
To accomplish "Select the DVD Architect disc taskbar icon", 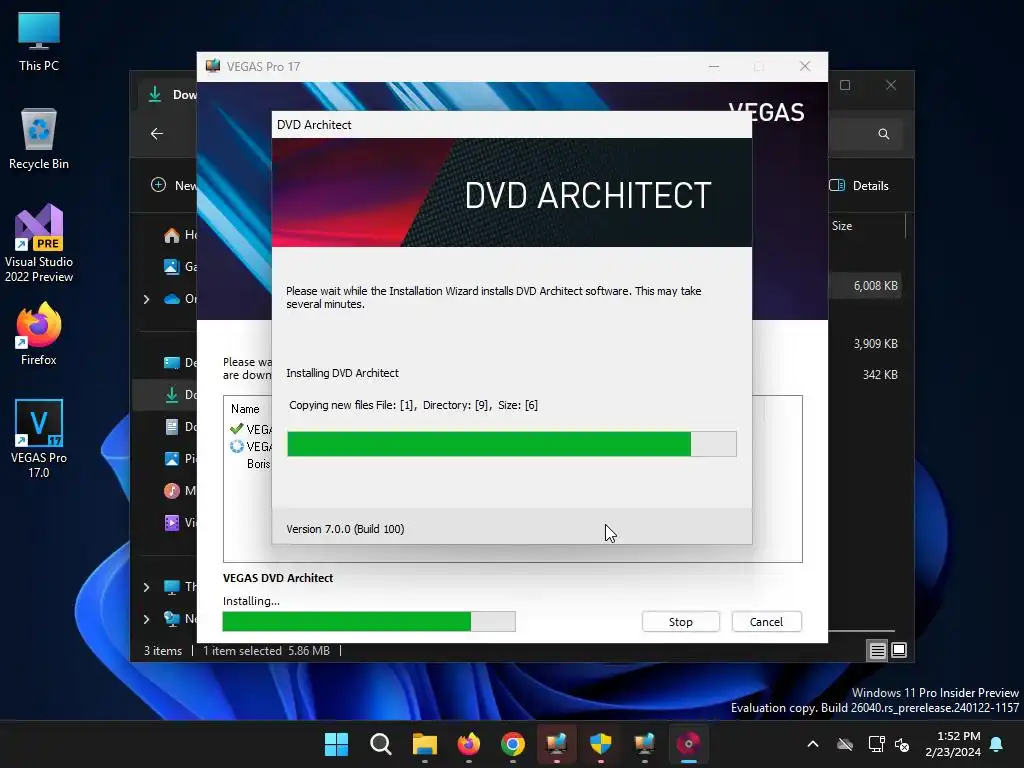I will (x=688, y=744).
